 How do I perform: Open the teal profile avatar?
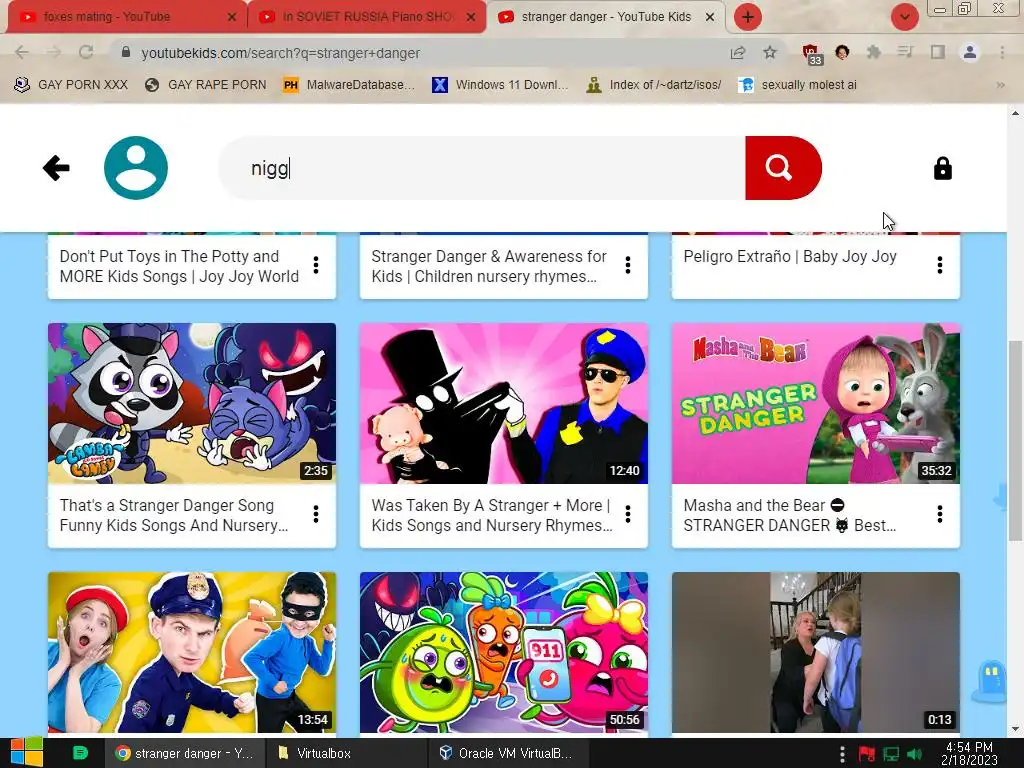(136, 168)
